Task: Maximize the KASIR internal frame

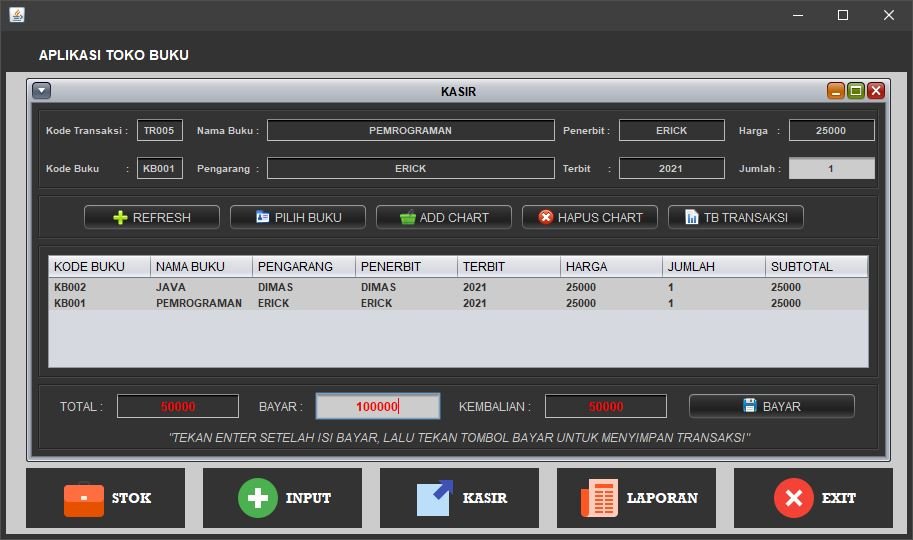Action: pyautogui.click(x=855, y=91)
